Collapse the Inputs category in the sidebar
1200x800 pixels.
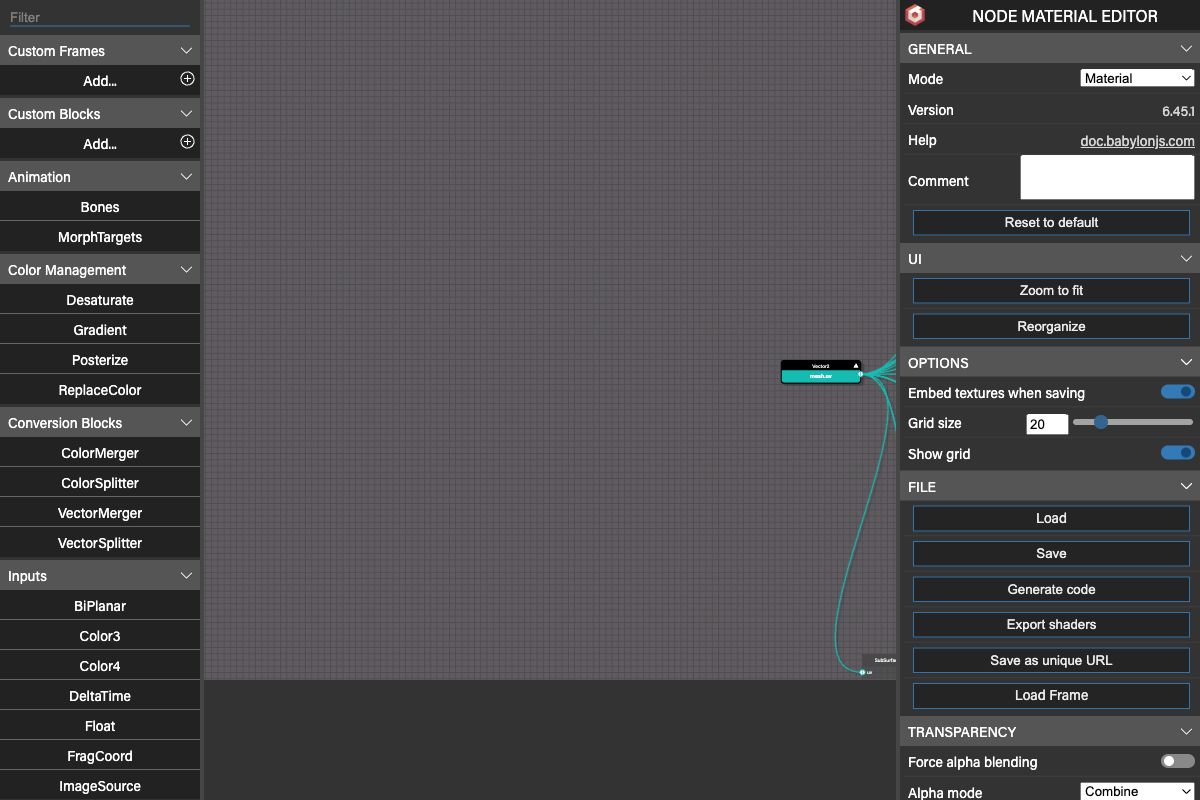click(x=186, y=575)
